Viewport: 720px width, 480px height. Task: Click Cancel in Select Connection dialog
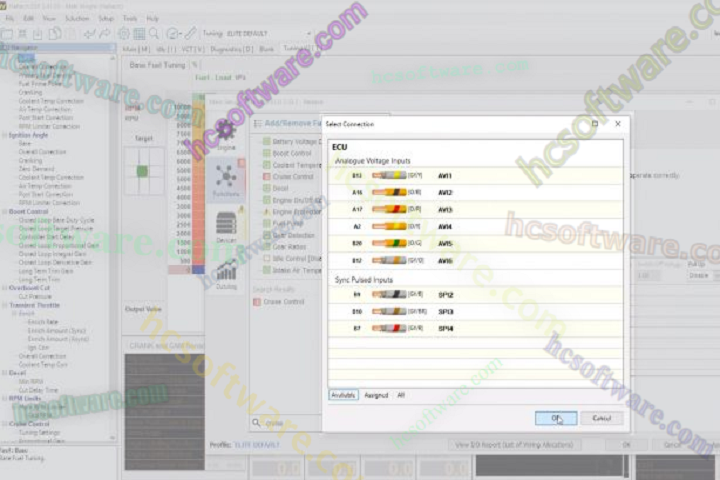602,418
